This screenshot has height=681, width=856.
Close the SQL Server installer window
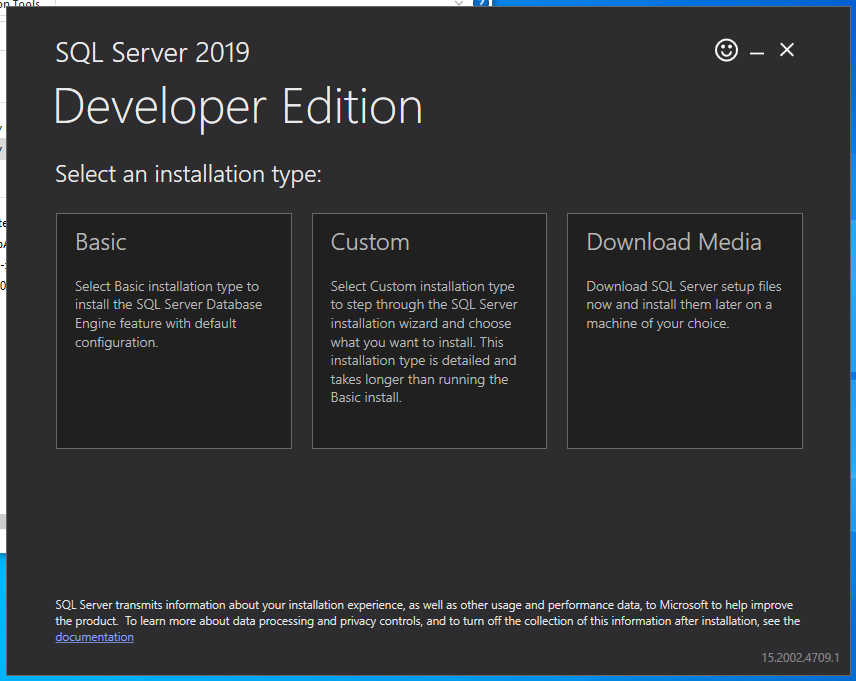pos(787,50)
